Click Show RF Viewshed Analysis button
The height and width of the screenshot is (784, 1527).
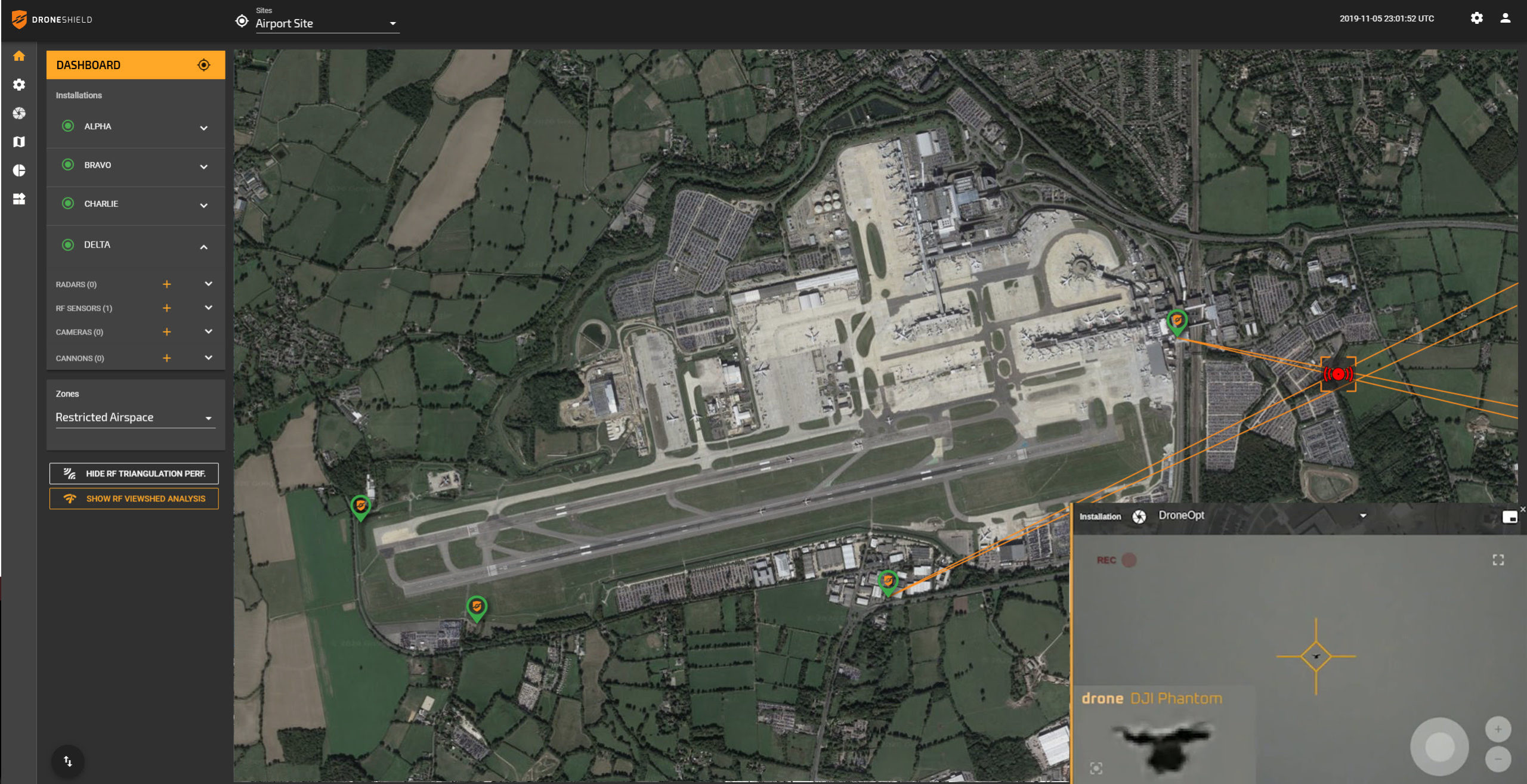pyautogui.click(x=134, y=498)
